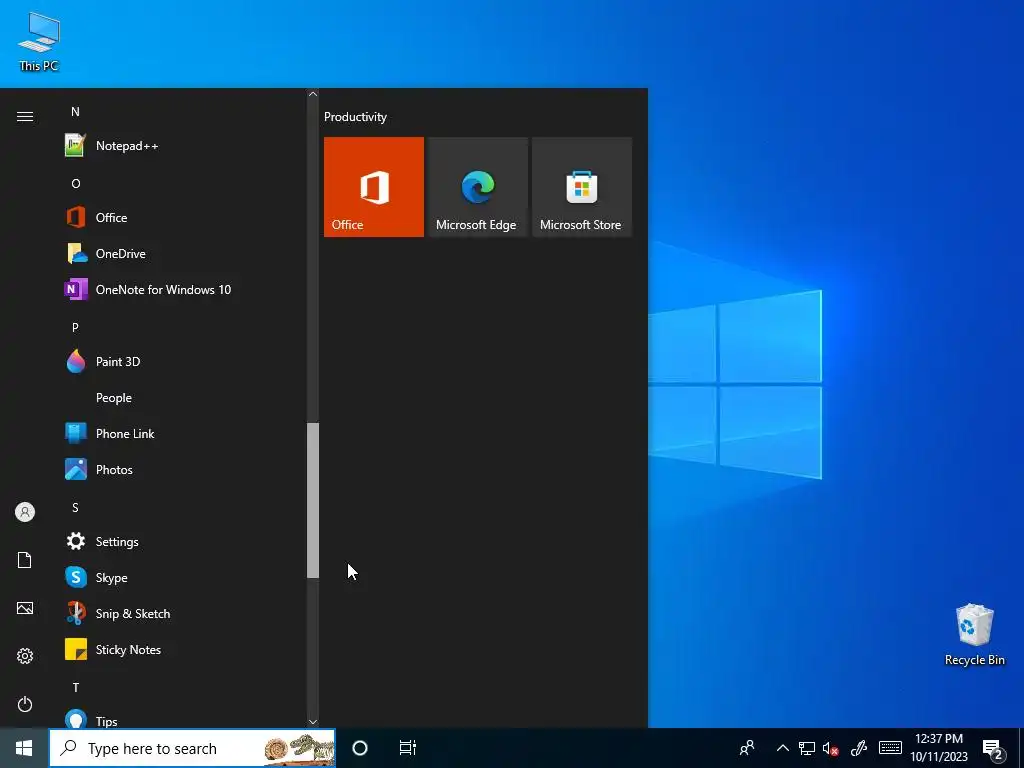Open the Microsoft Edge tile
The image size is (1024, 768).
click(477, 187)
